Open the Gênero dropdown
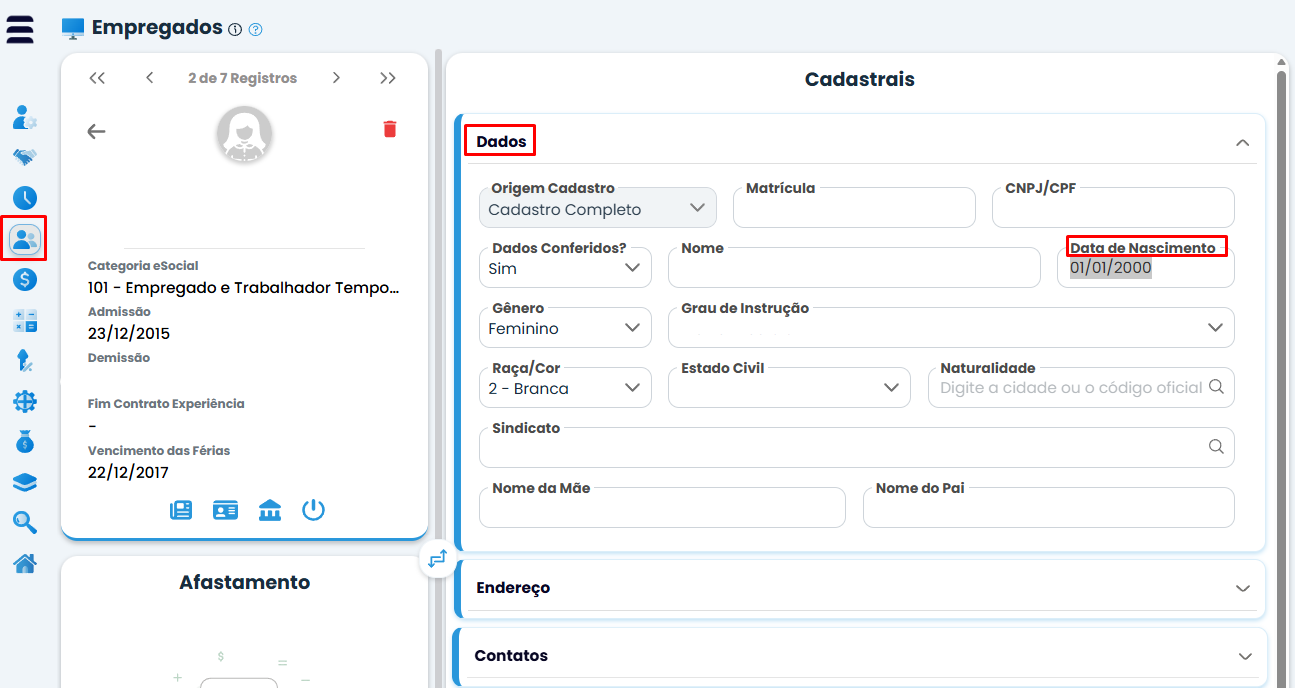Viewport: 1295px width, 688px height. [x=565, y=328]
